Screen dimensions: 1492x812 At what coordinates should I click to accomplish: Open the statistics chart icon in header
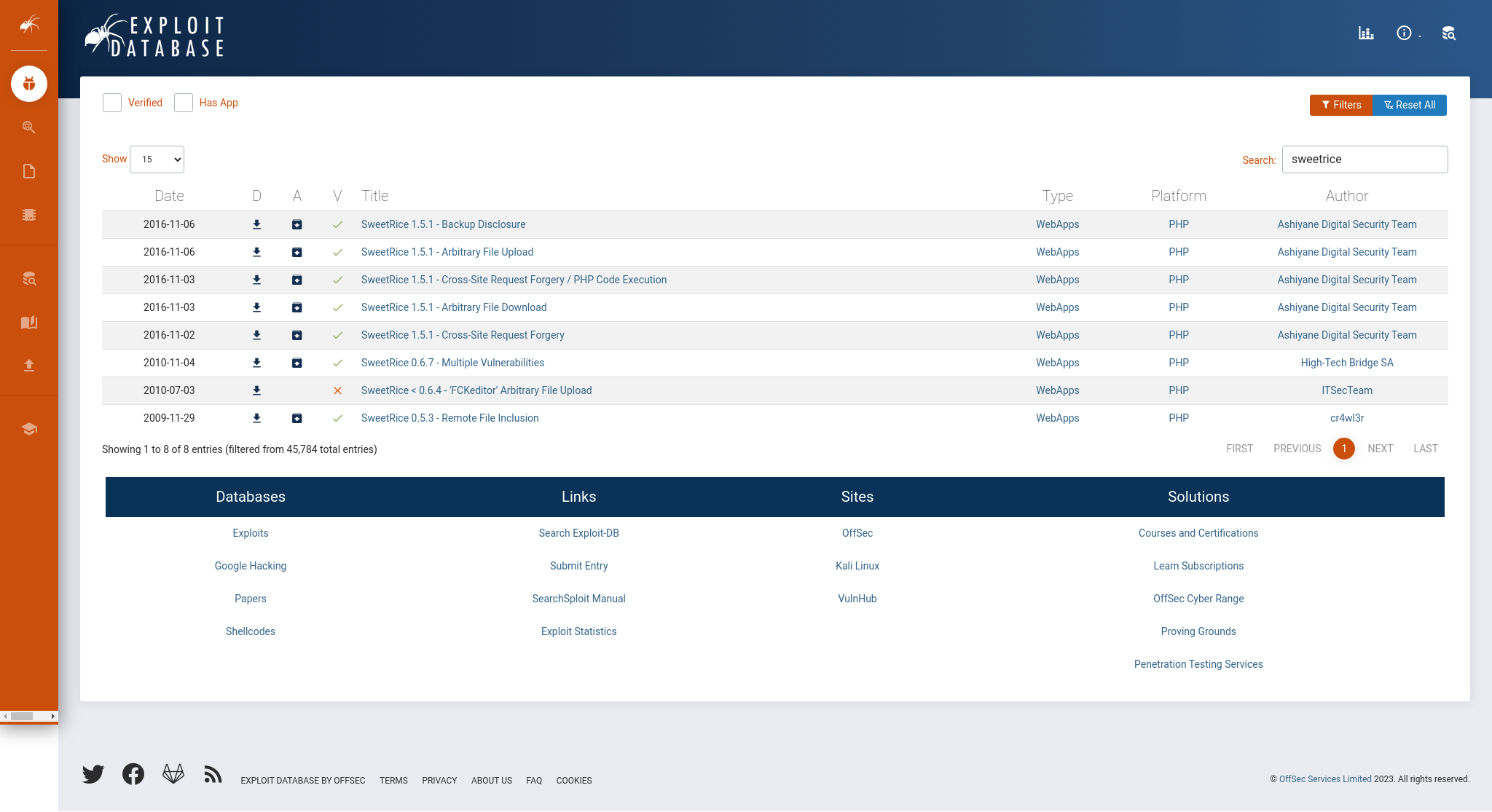(1366, 33)
